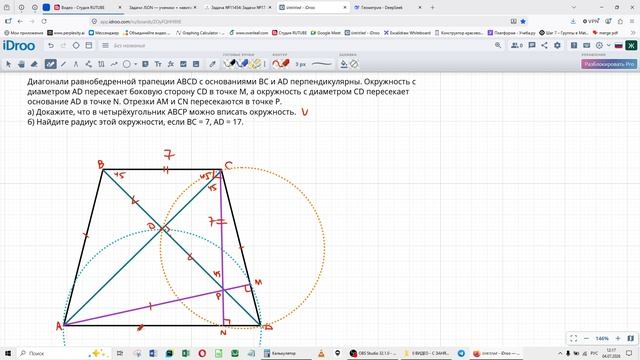Choose the black preset pen

[230, 64]
